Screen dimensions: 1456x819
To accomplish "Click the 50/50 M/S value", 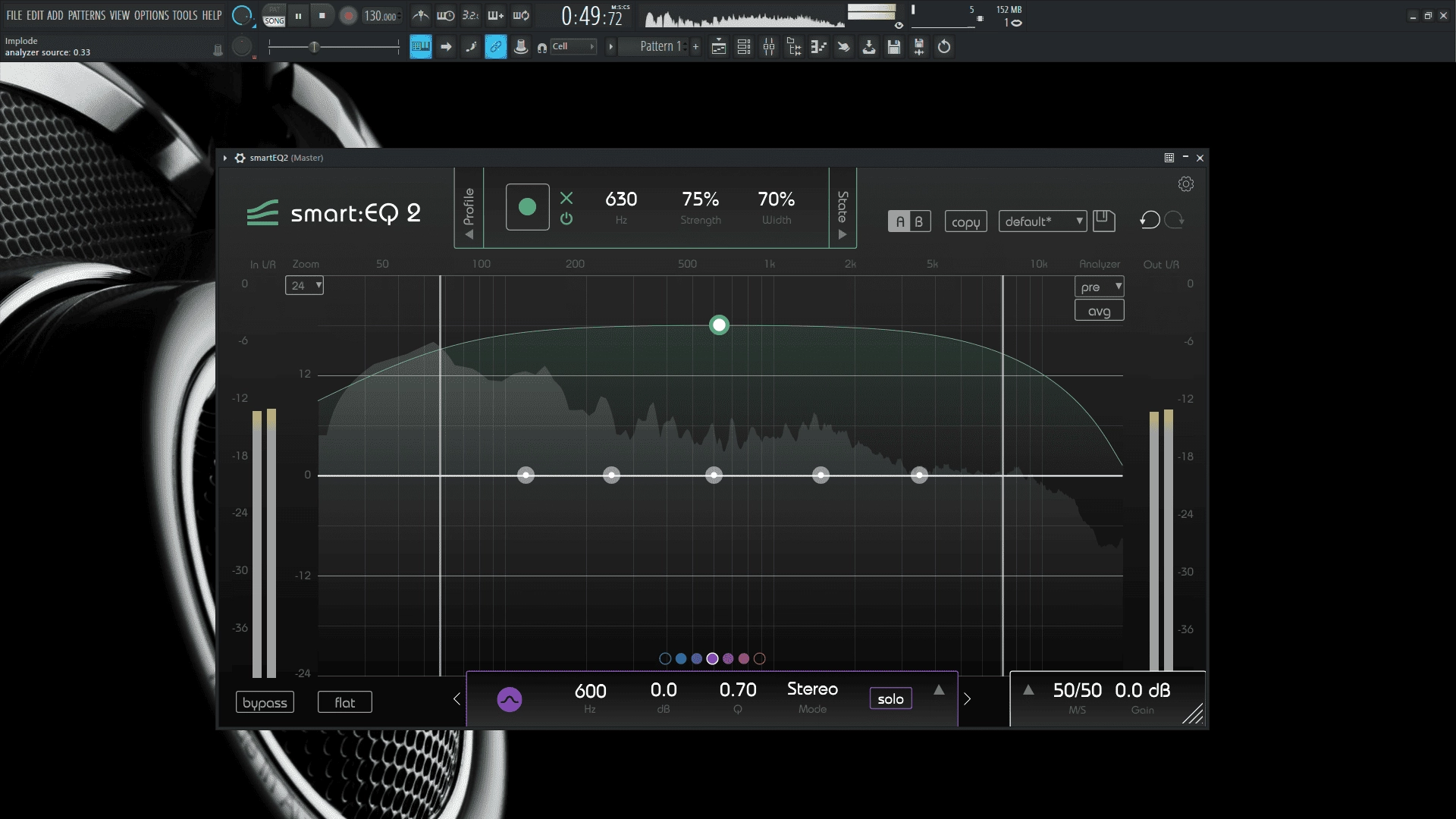I will coord(1077,690).
